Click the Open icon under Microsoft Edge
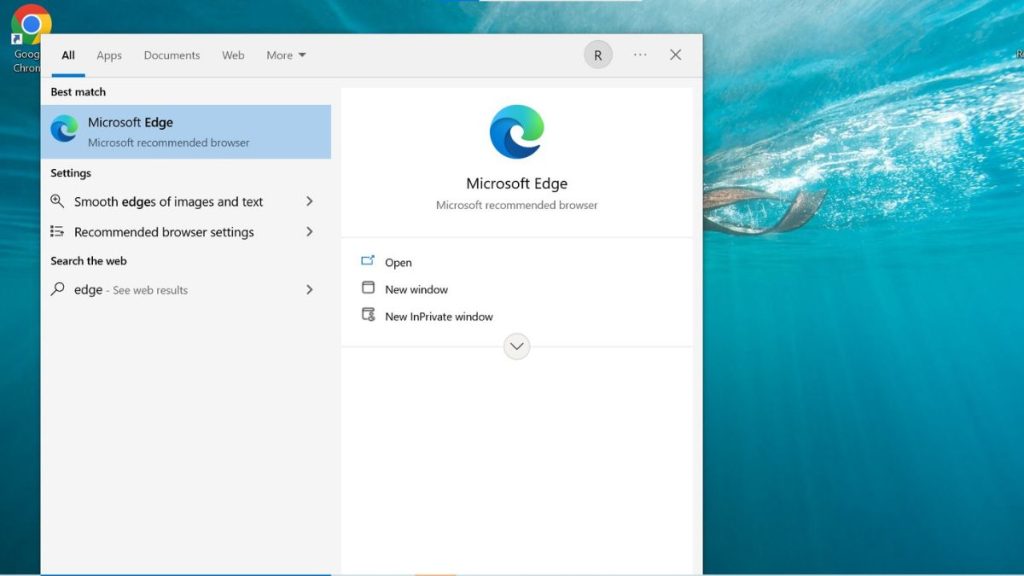The height and width of the screenshot is (576, 1024). (367, 261)
